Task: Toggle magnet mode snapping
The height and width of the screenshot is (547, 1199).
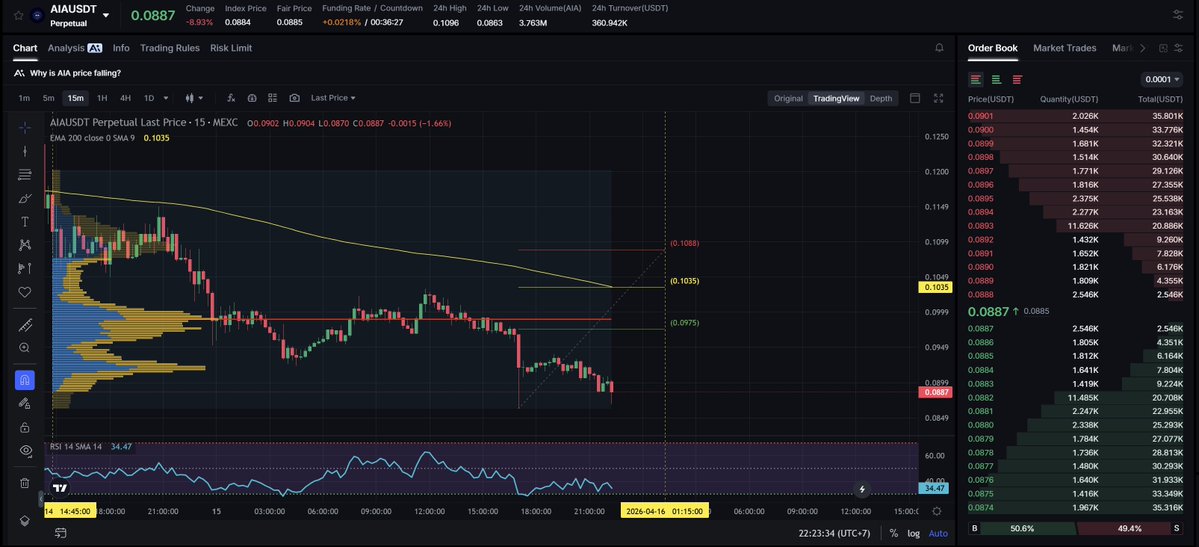Action: 24,380
